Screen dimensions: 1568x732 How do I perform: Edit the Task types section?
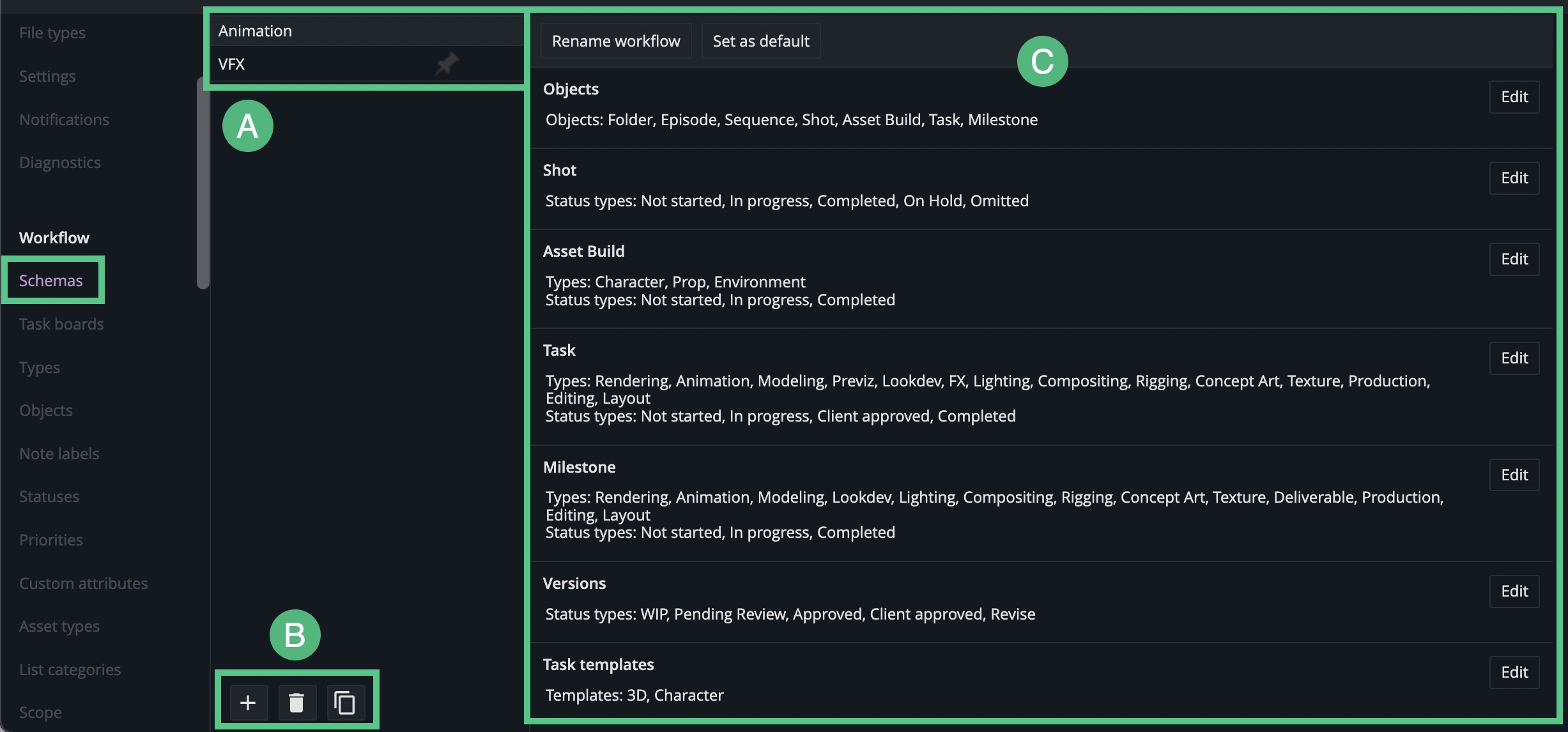pos(1514,358)
